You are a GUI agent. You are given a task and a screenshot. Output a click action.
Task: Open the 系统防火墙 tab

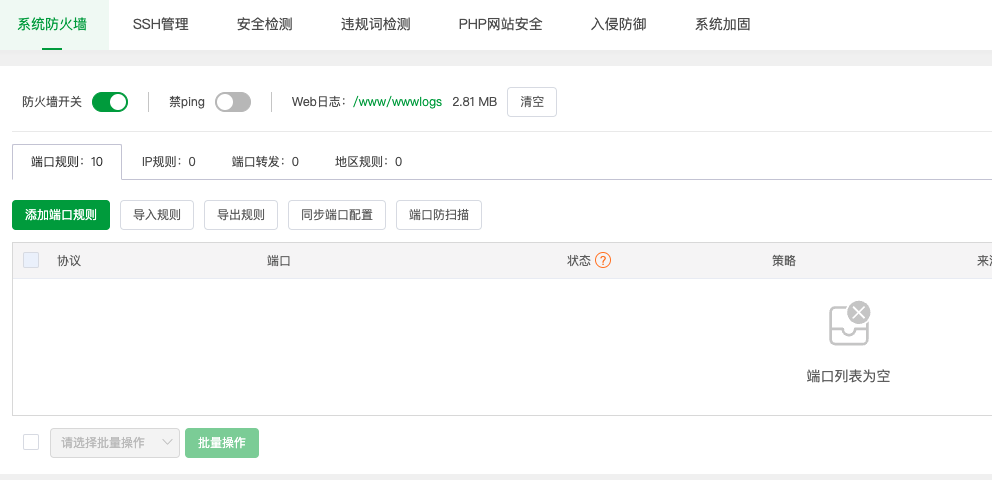(x=52, y=25)
